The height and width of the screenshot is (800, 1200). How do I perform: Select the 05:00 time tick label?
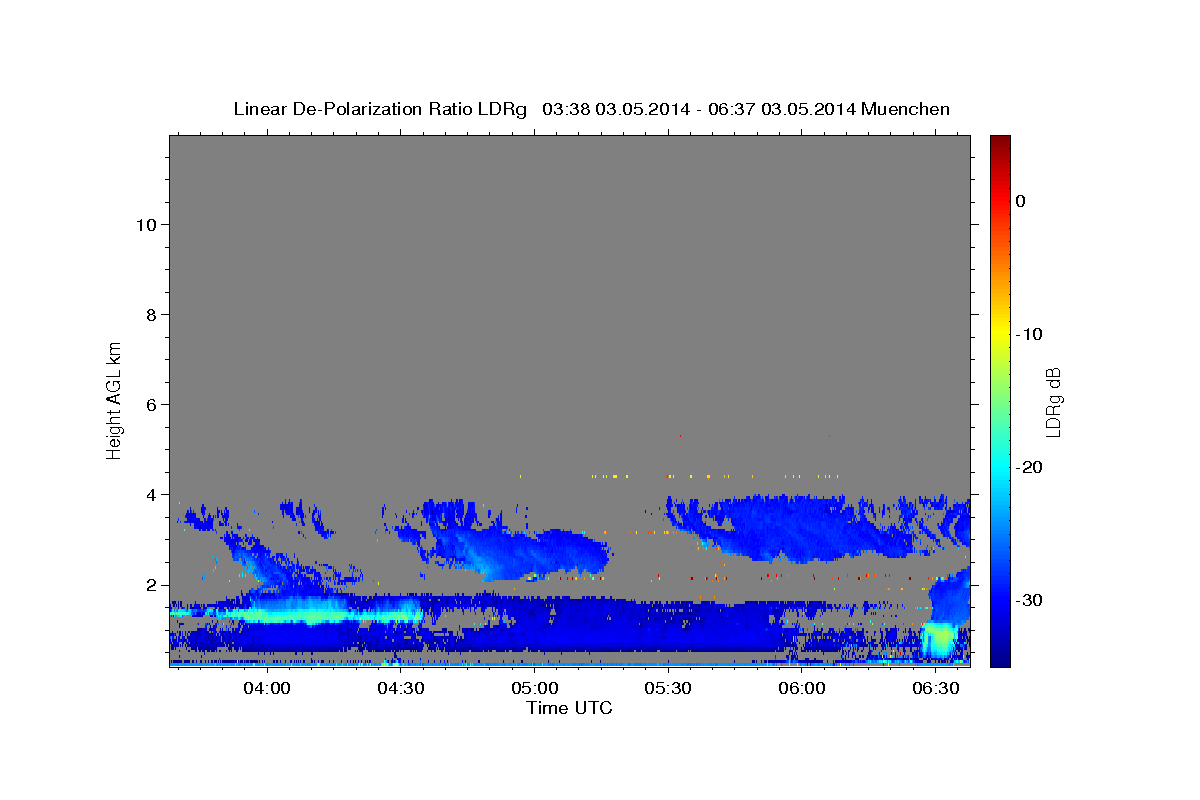click(x=535, y=688)
